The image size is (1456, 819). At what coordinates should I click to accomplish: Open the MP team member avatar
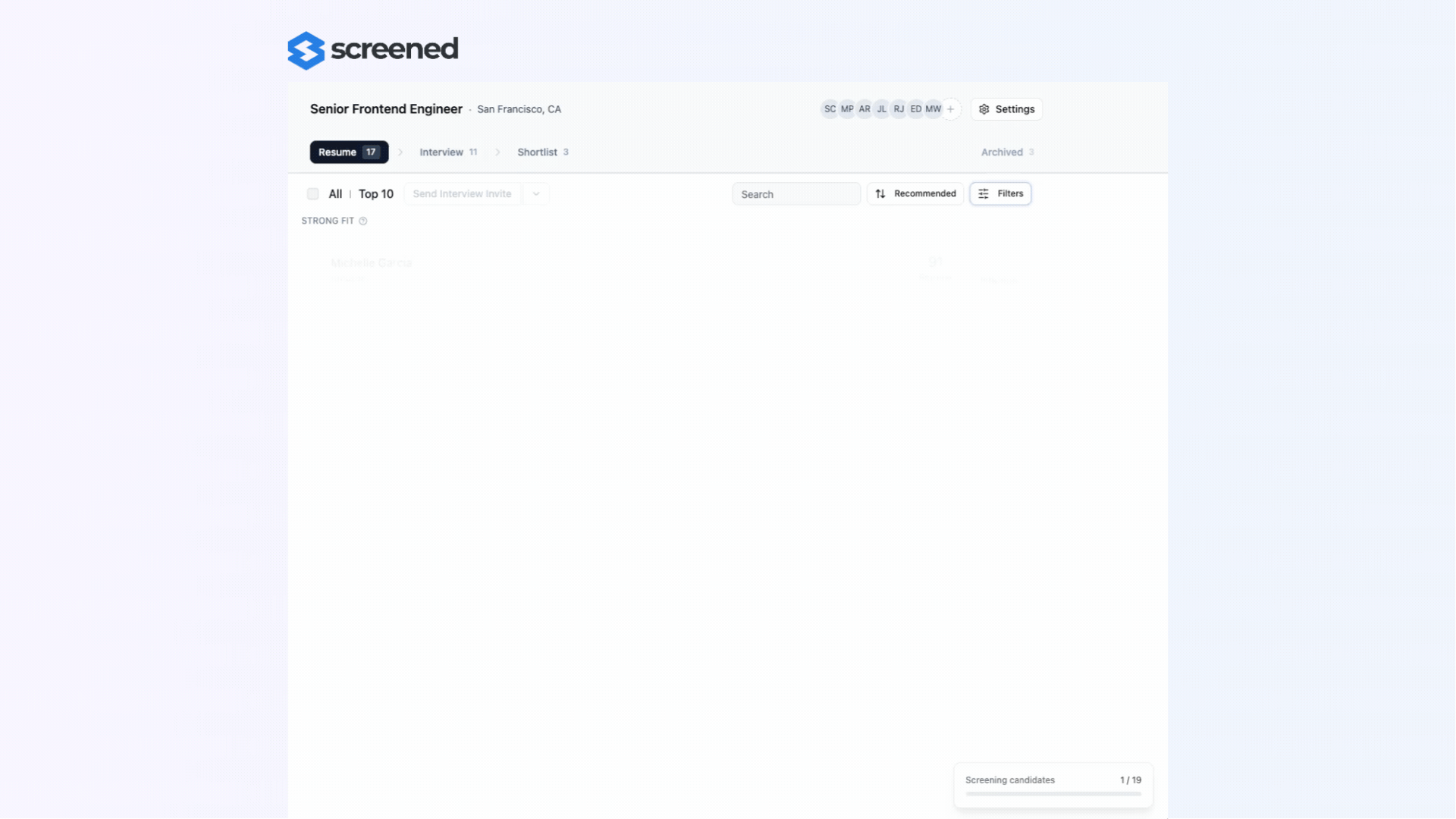pyautogui.click(x=847, y=109)
